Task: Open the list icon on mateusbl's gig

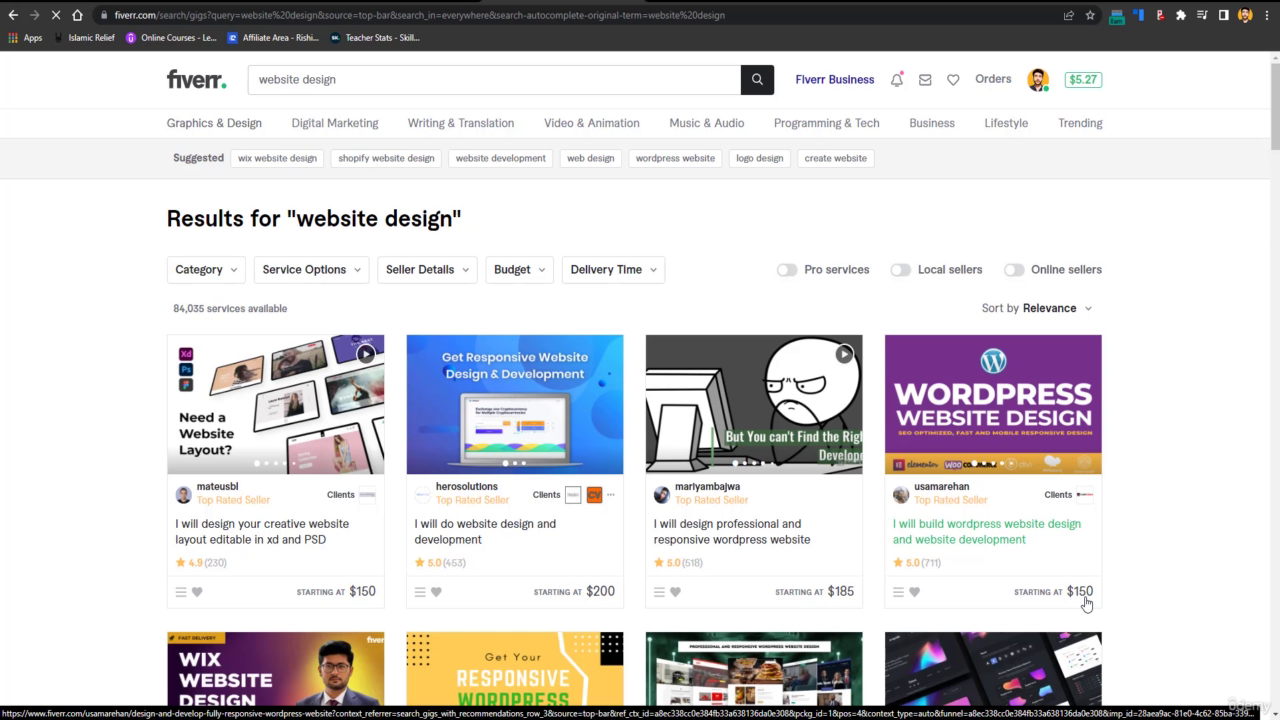Action: (x=181, y=592)
